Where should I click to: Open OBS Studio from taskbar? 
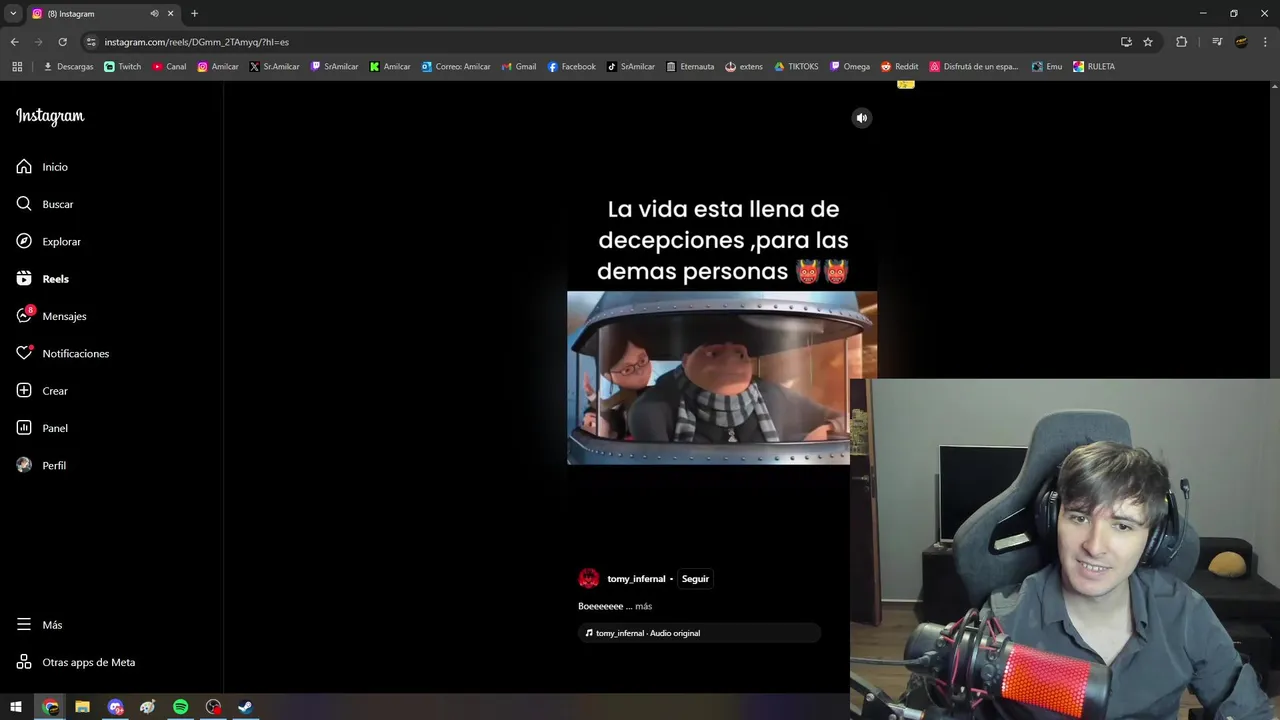(213, 707)
